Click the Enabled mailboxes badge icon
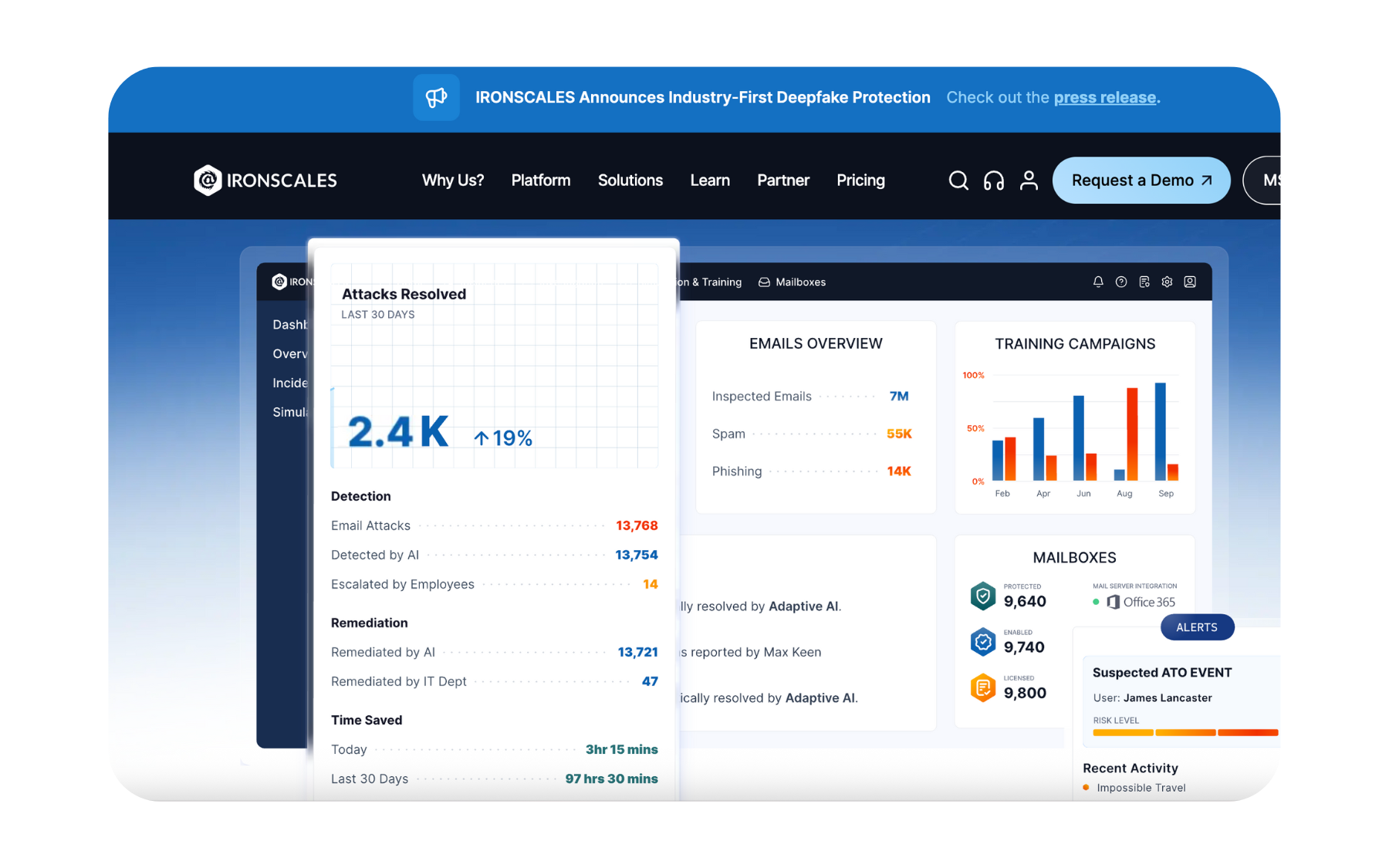The height and width of the screenshot is (868, 1389). pyautogui.click(x=982, y=642)
